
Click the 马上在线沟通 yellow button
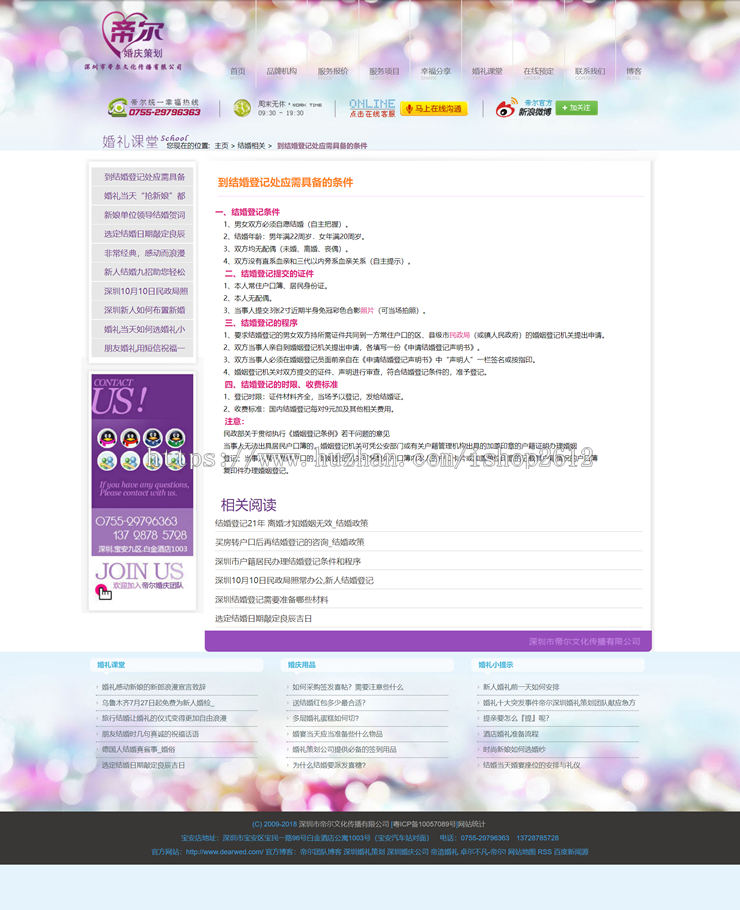point(434,109)
